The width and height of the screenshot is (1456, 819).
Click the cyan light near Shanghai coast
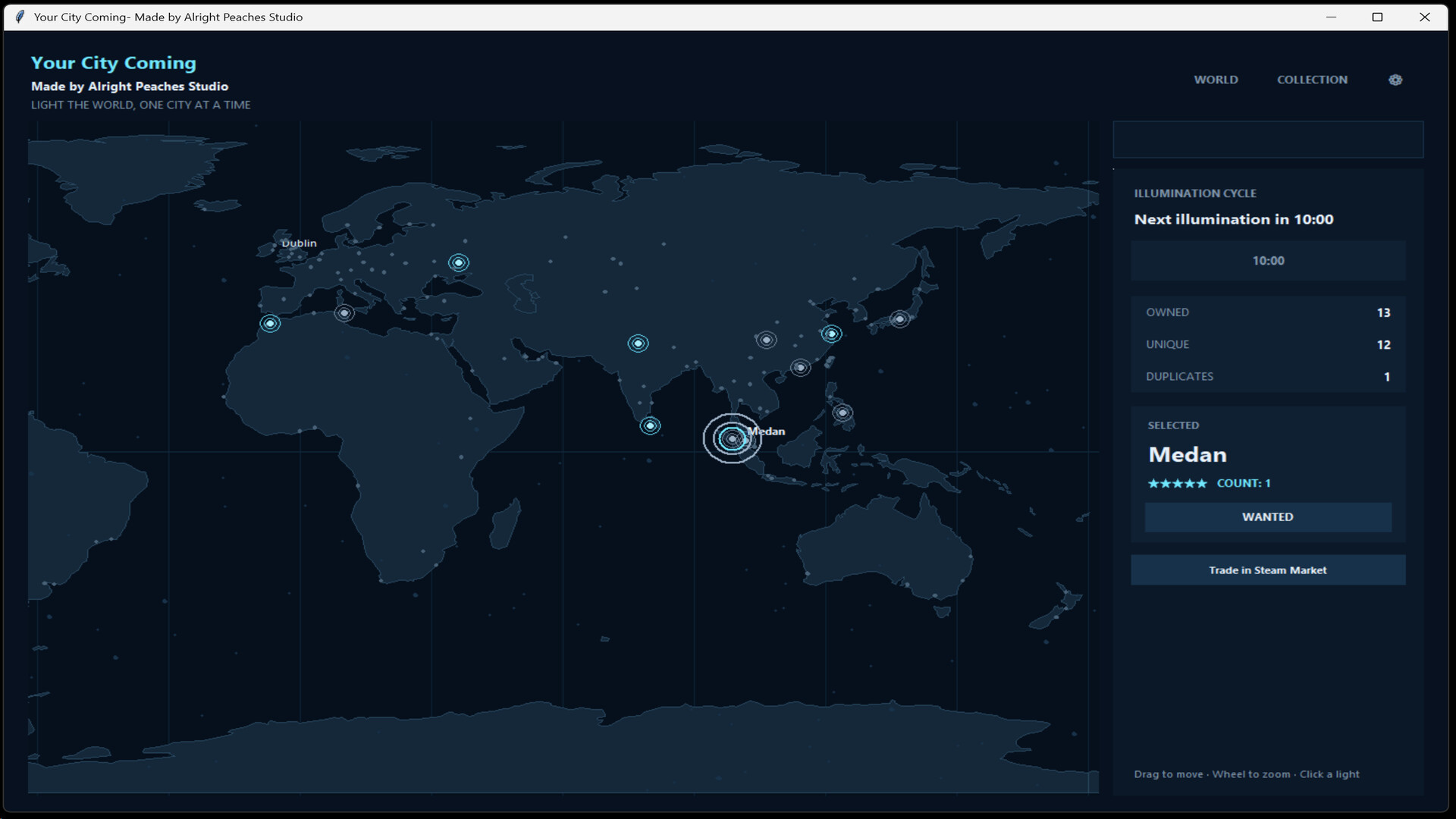tap(831, 334)
